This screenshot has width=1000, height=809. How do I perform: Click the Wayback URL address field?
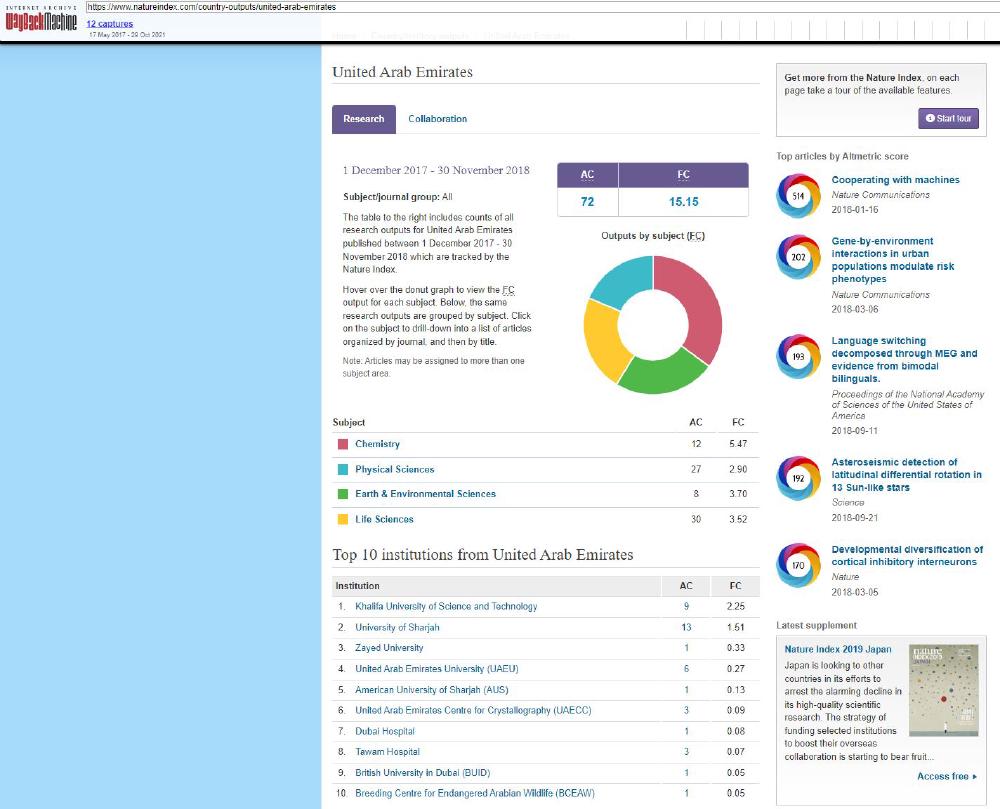[x=542, y=7]
